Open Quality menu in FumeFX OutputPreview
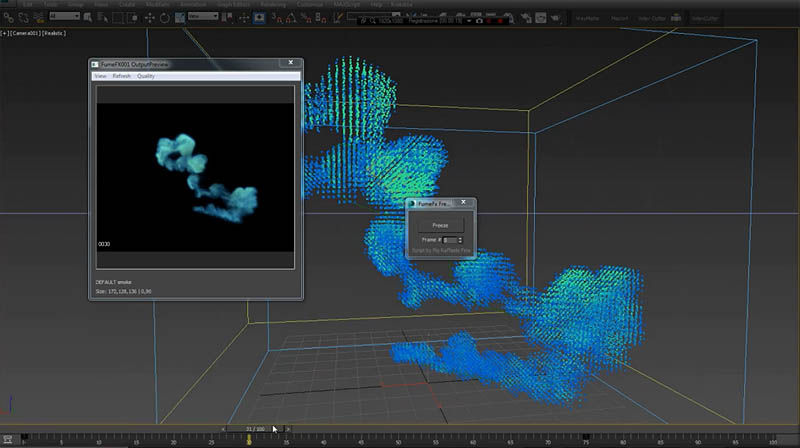Image resolution: width=800 pixels, height=448 pixels. click(x=146, y=76)
